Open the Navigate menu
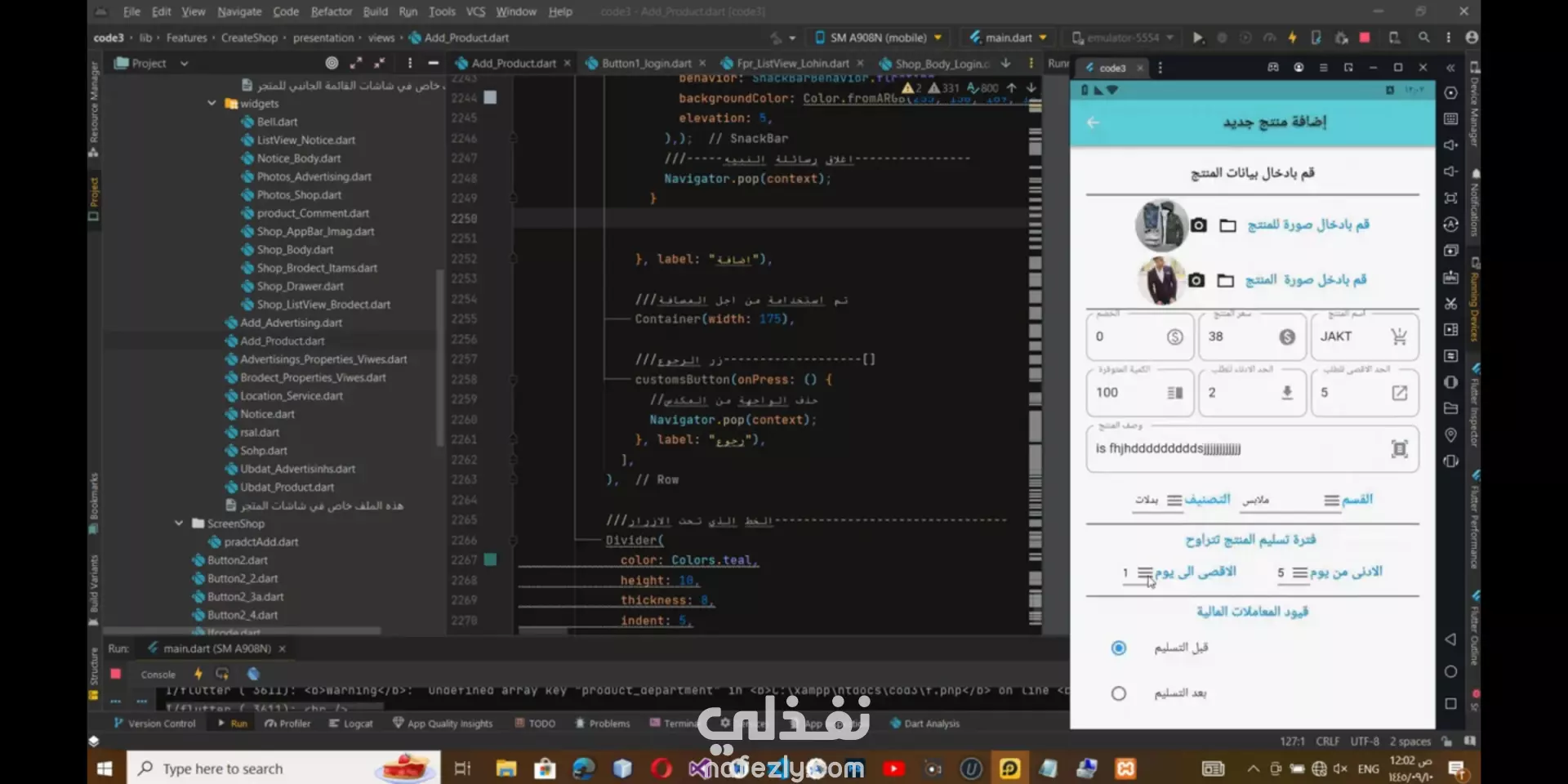The width and height of the screenshot is (1568, 784). pos(239,11)
